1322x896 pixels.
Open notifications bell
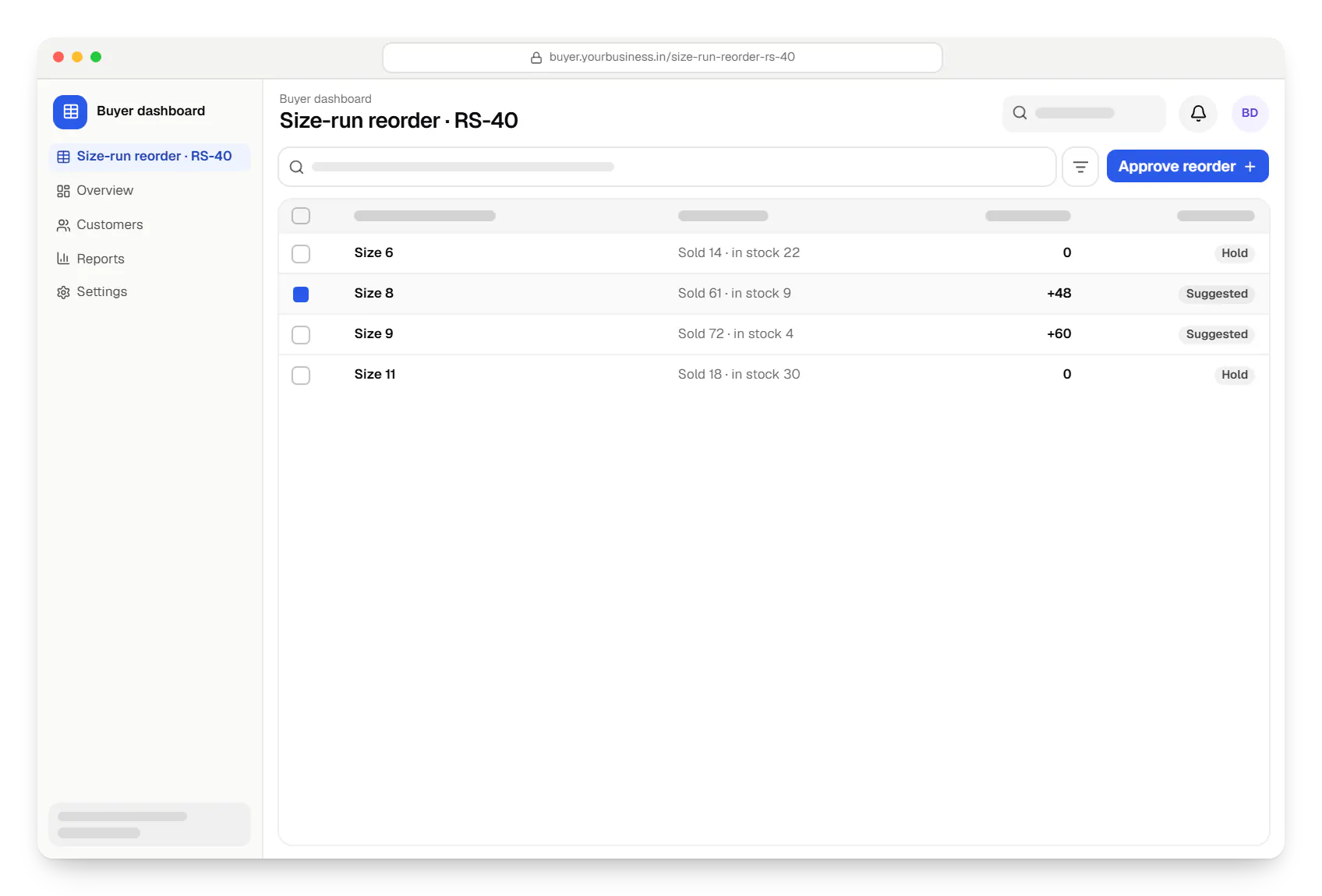click(1198, 113)
